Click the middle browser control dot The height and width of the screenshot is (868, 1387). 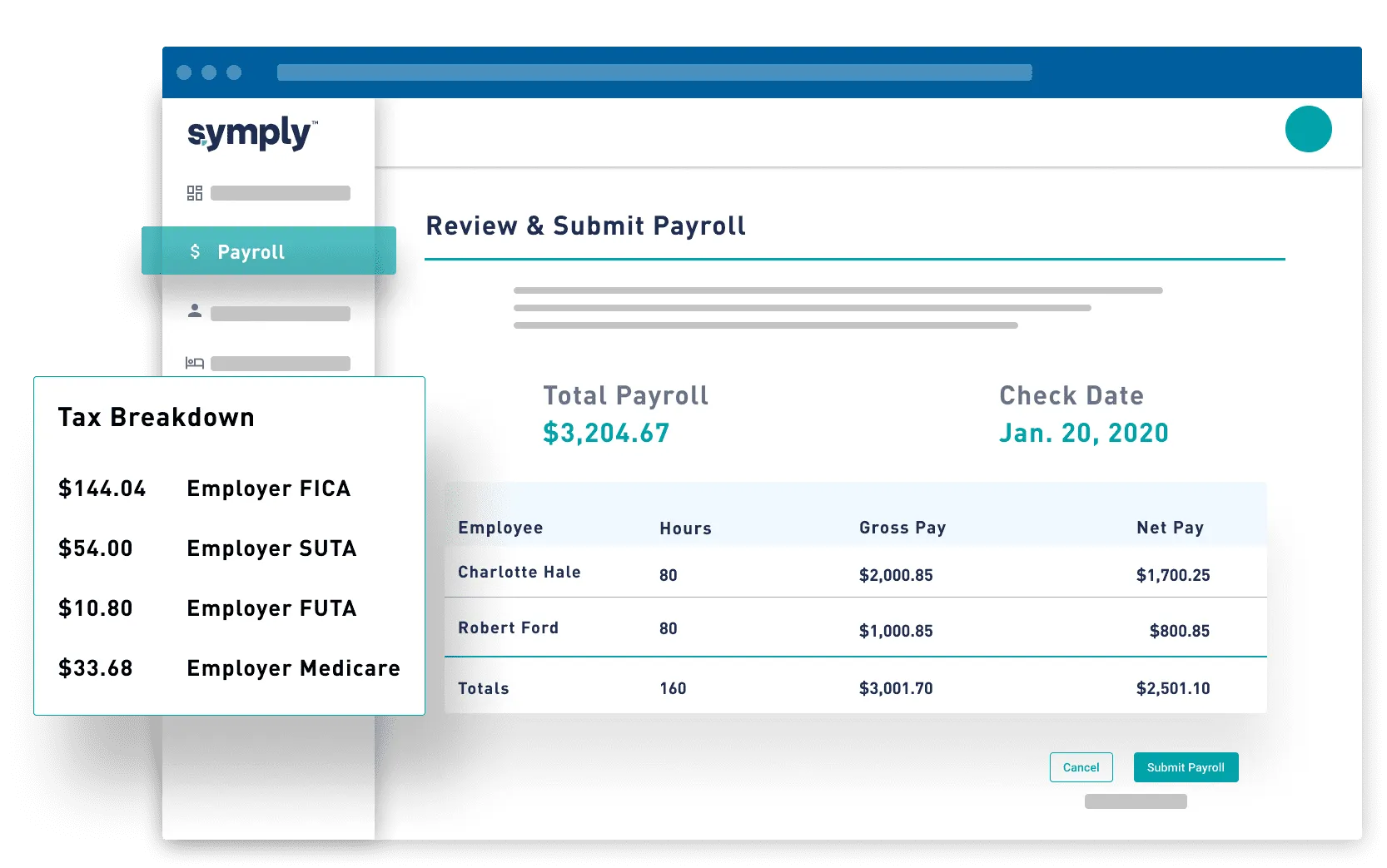click(x=210, y=72)
